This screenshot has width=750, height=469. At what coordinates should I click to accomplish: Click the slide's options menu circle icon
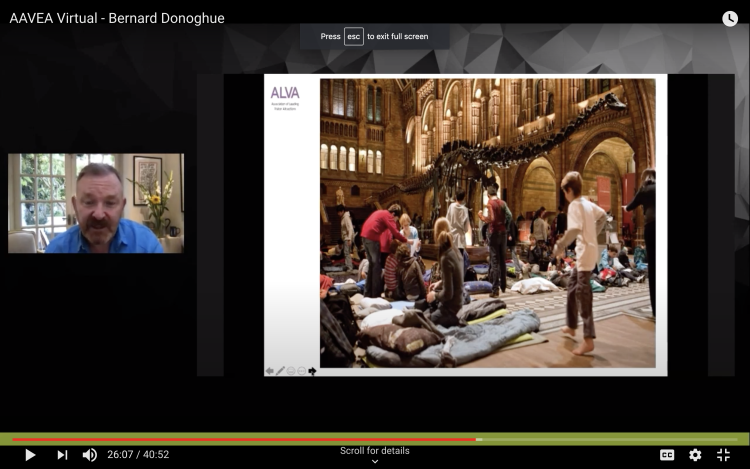tap(302, 371)
